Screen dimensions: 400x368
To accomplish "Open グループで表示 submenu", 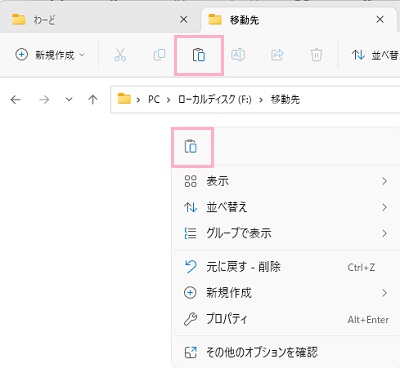I will click(286, 233).
